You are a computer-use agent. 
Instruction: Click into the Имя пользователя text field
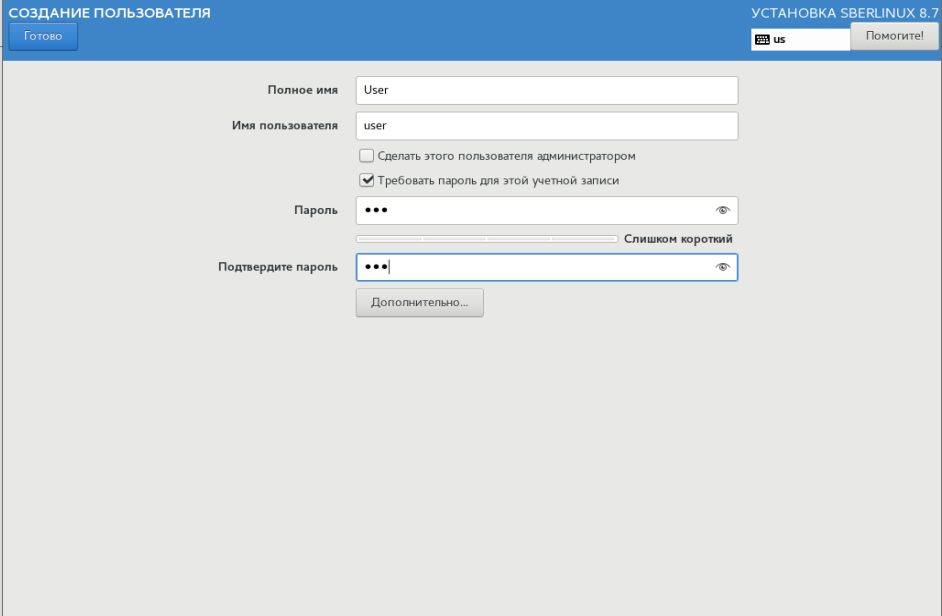point(546,126)
